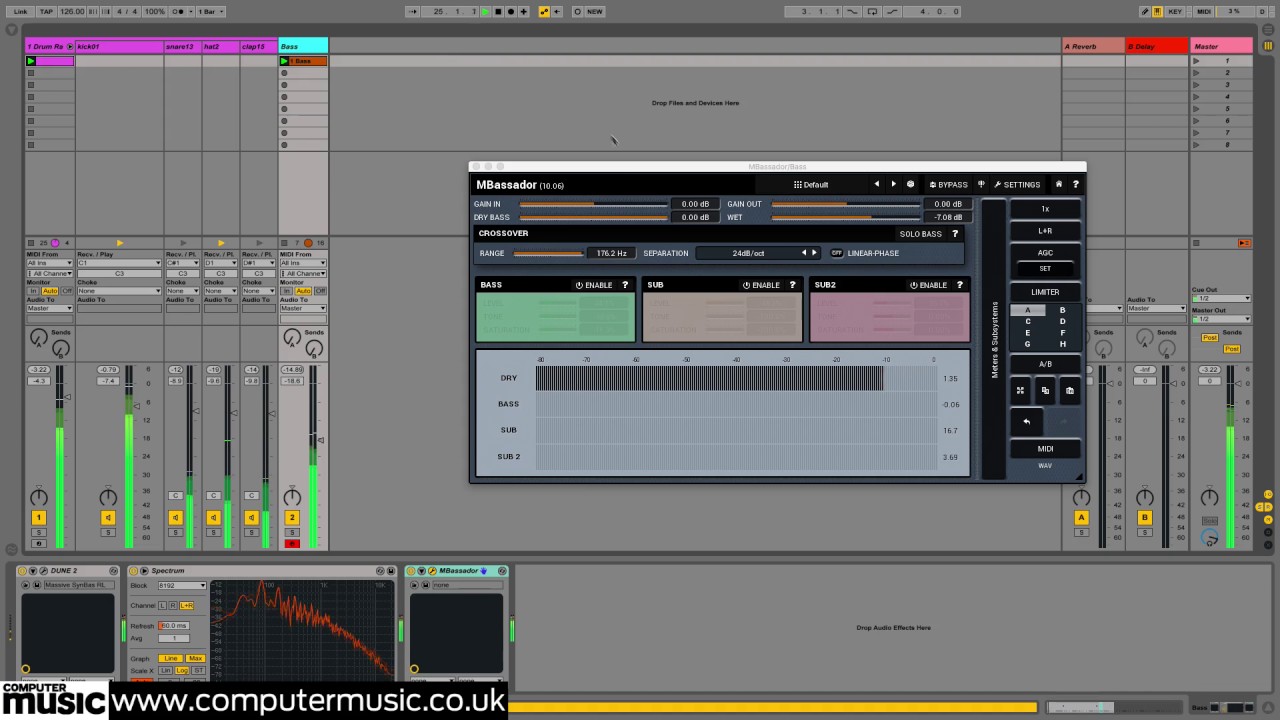Image resolution: width=1280 pixels, height=720 pixels.
Task: Click the copy icon under A/B
Action: coord(1045,391)
